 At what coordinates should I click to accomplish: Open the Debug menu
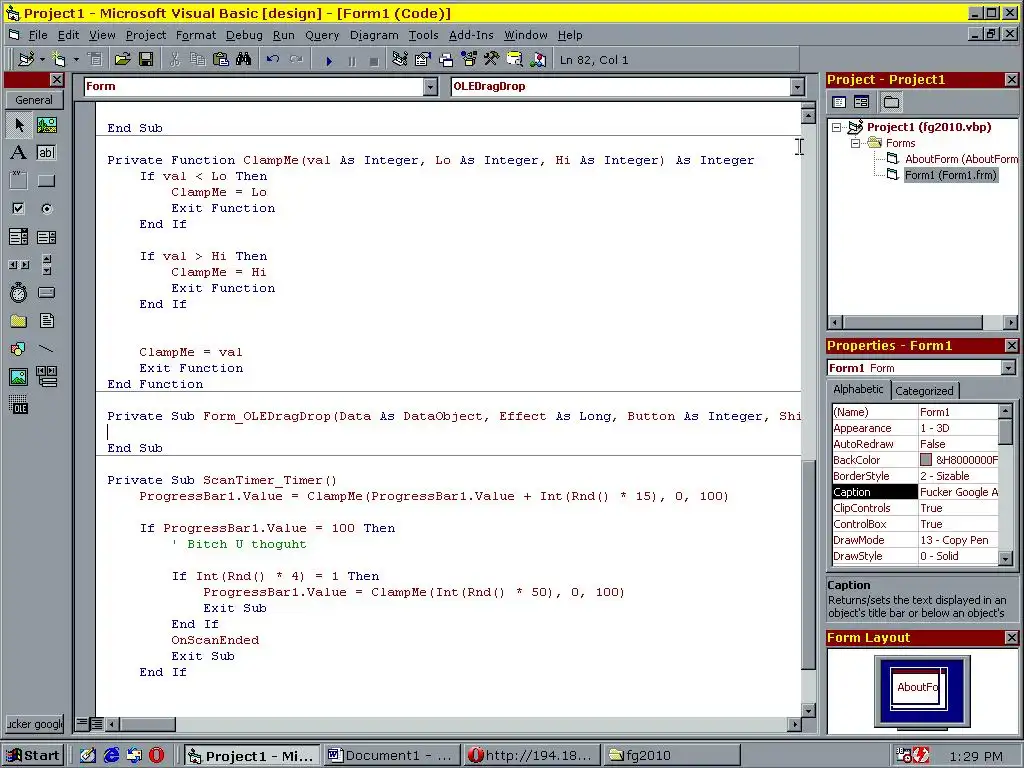click(x=244, y=35)
